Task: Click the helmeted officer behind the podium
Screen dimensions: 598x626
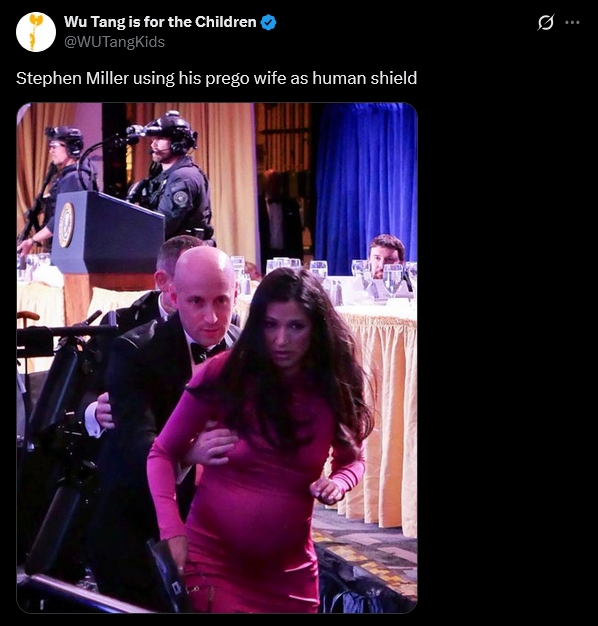Action: [x=174, y=176]
